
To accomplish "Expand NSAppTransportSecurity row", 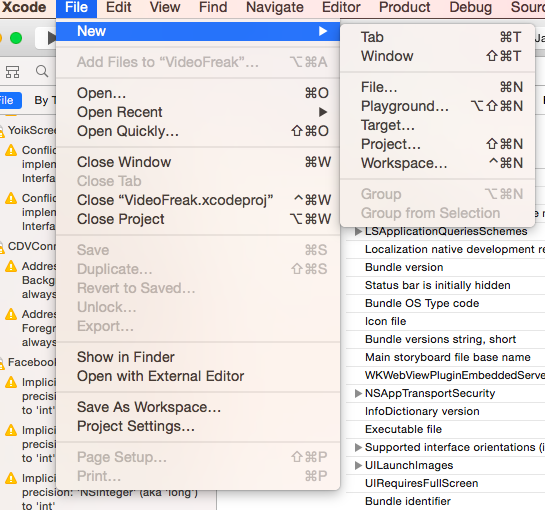I will (x=358, y=393).
